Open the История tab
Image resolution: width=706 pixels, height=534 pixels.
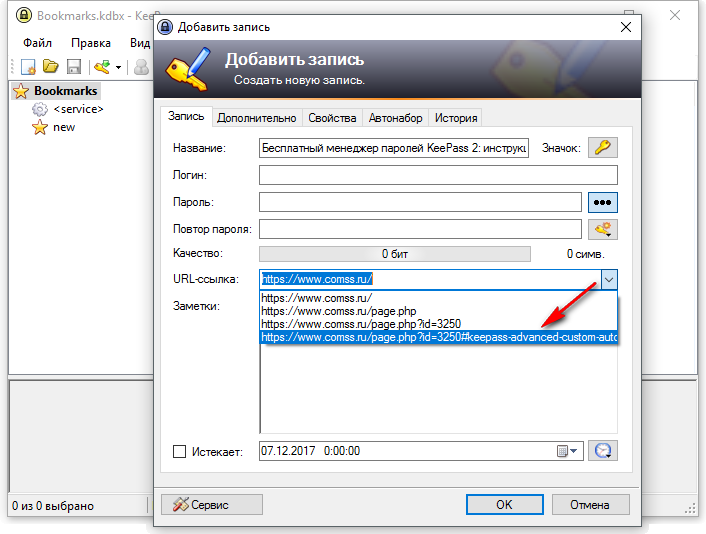coord(456,118)
